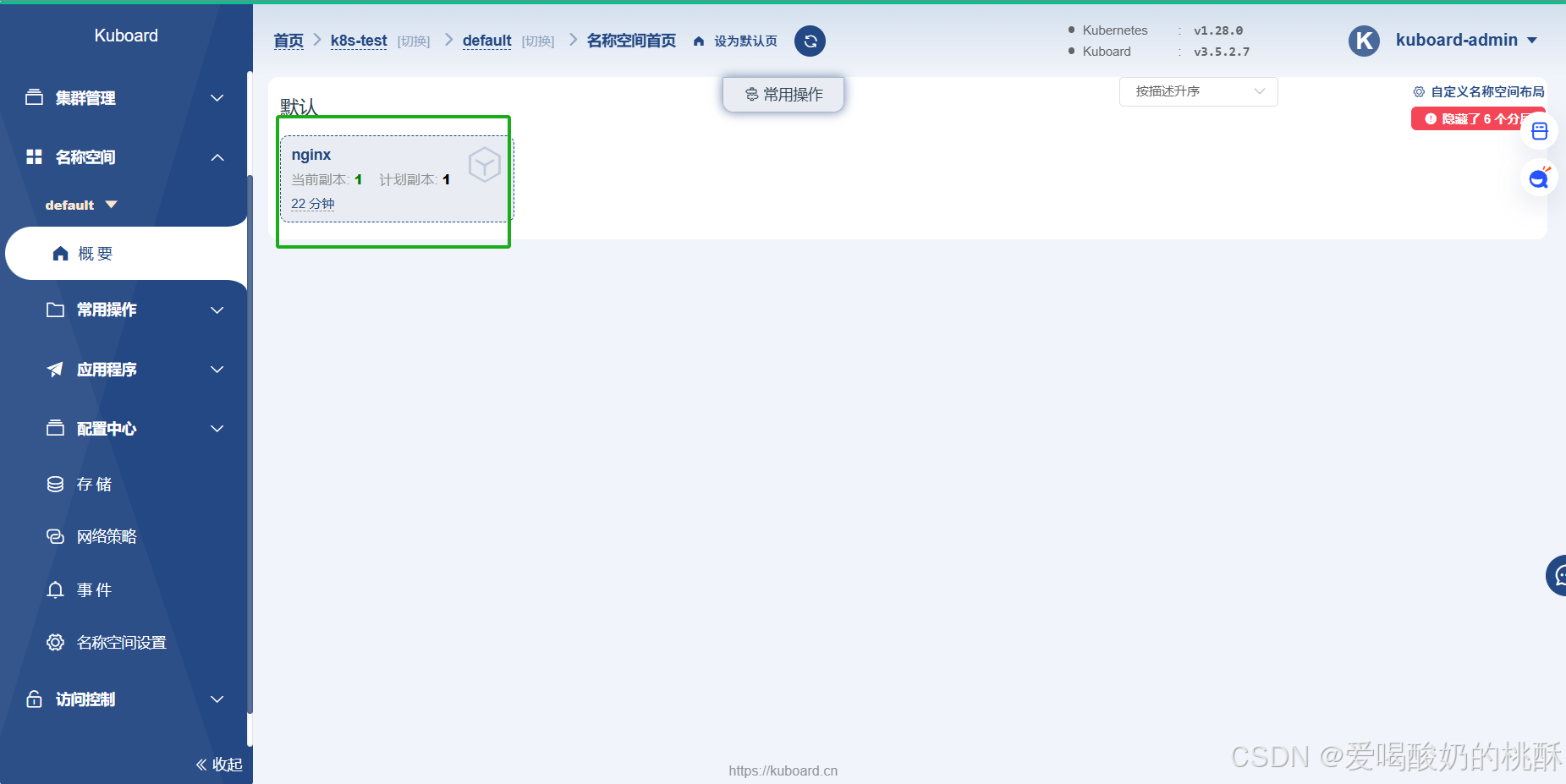Click 设为默认页 link
The image size is (1566, 784).
point(745,41)
